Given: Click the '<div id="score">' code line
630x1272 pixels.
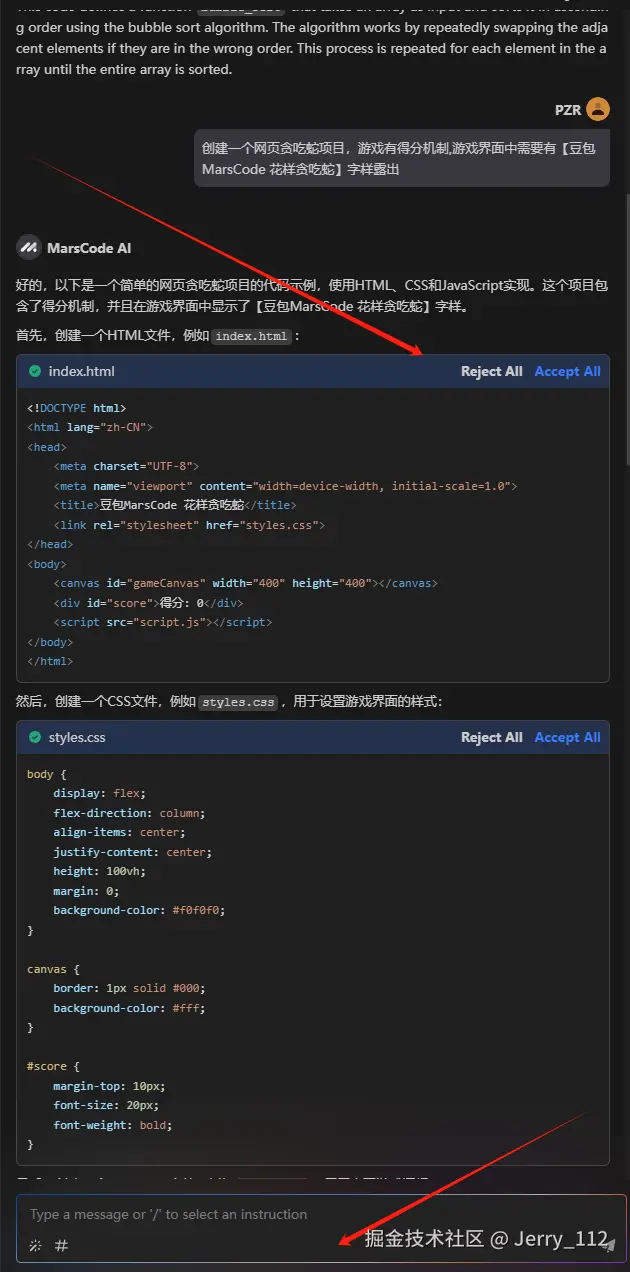Looking at the screenshot, I should pos(148,603).
